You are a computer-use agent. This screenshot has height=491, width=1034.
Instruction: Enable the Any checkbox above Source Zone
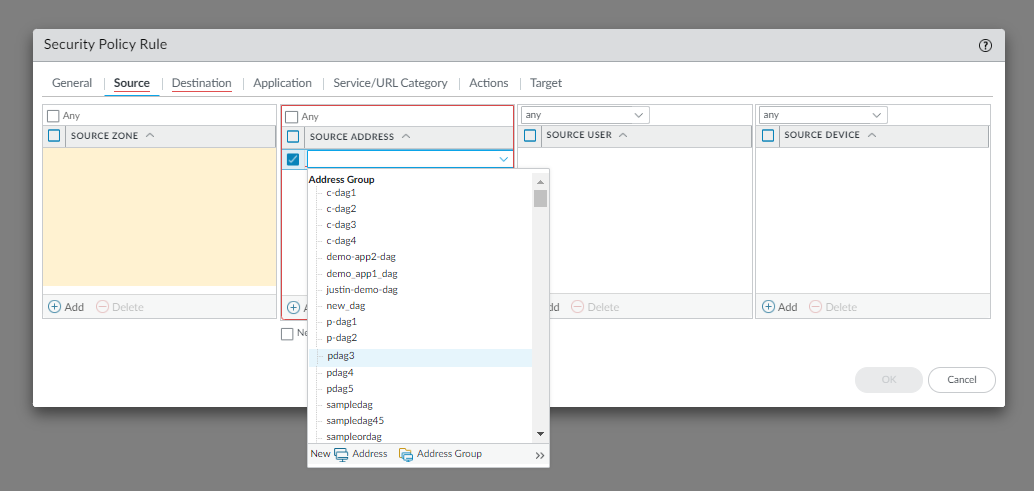(53, 116)
